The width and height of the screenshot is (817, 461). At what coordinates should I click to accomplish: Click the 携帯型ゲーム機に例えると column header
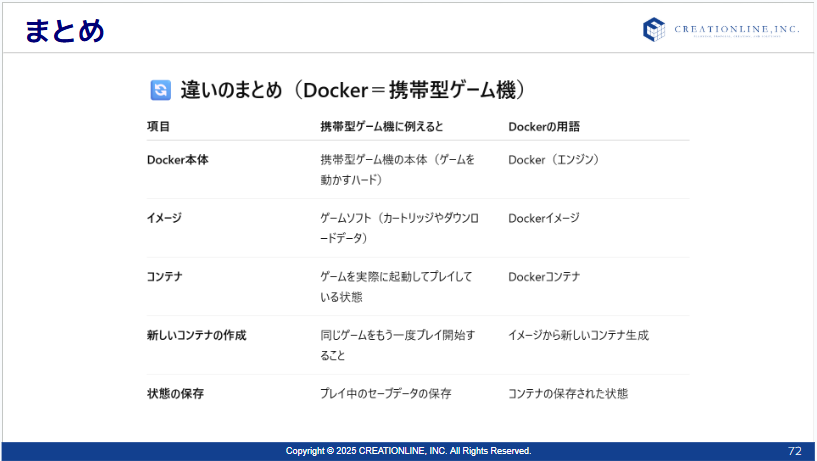[x=381, y=127]
